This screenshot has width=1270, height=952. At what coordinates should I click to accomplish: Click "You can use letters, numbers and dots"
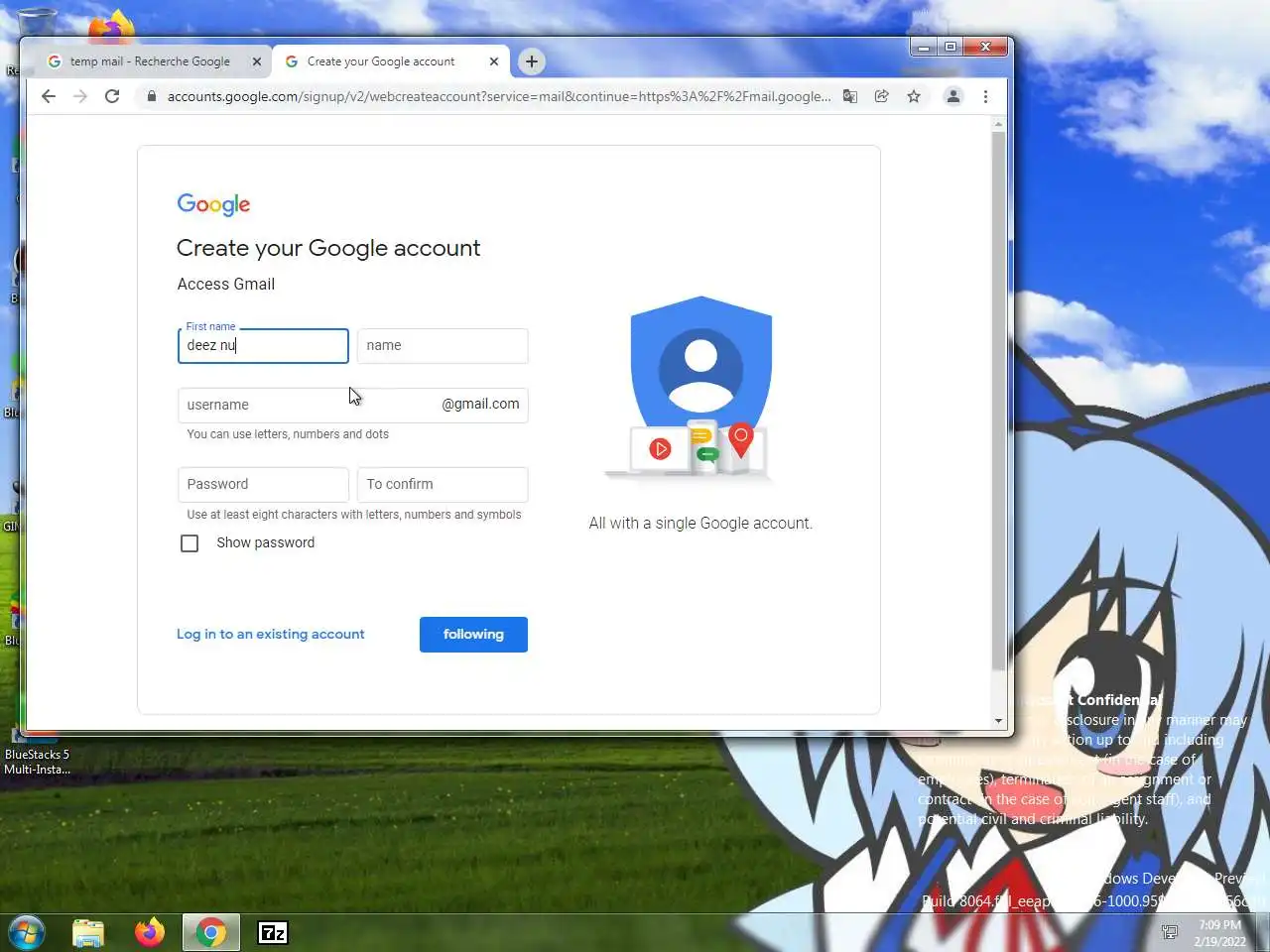coord(288,434)
